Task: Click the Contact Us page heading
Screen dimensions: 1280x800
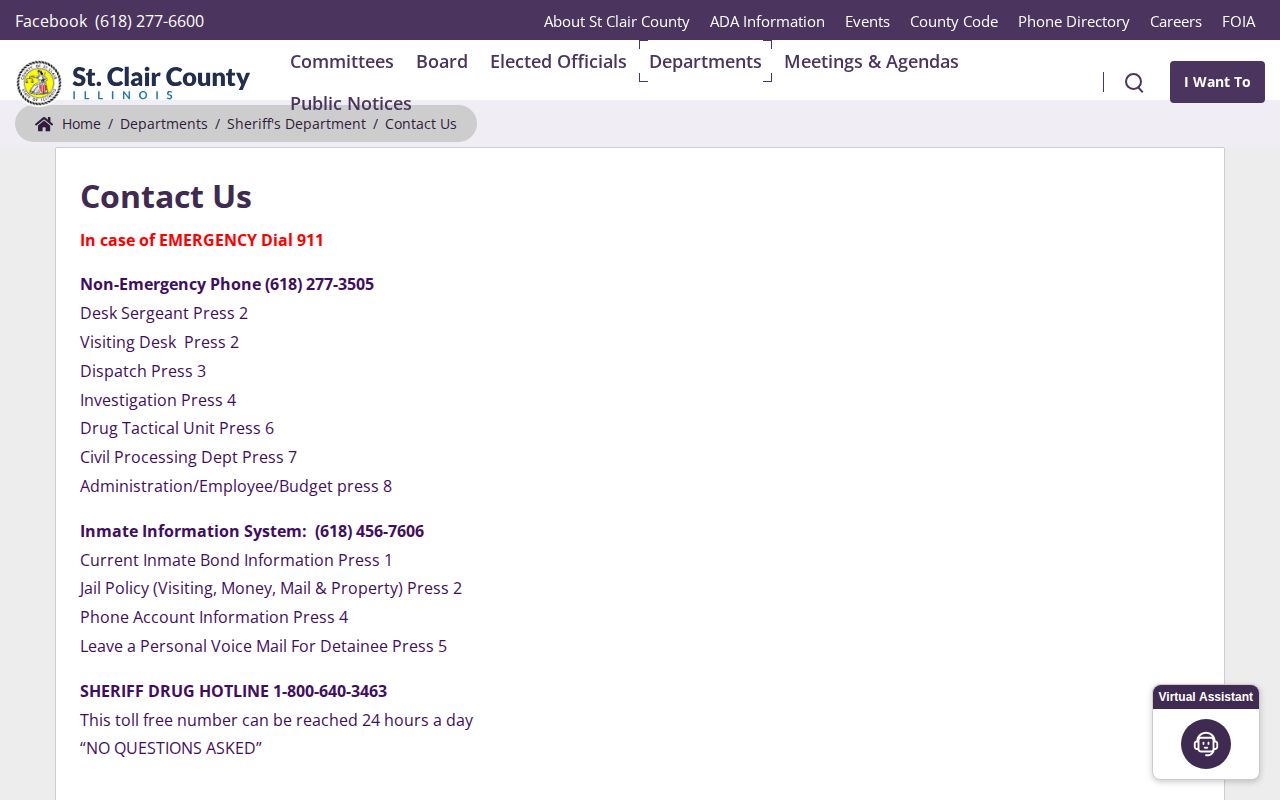Action: tap(166, 196)
